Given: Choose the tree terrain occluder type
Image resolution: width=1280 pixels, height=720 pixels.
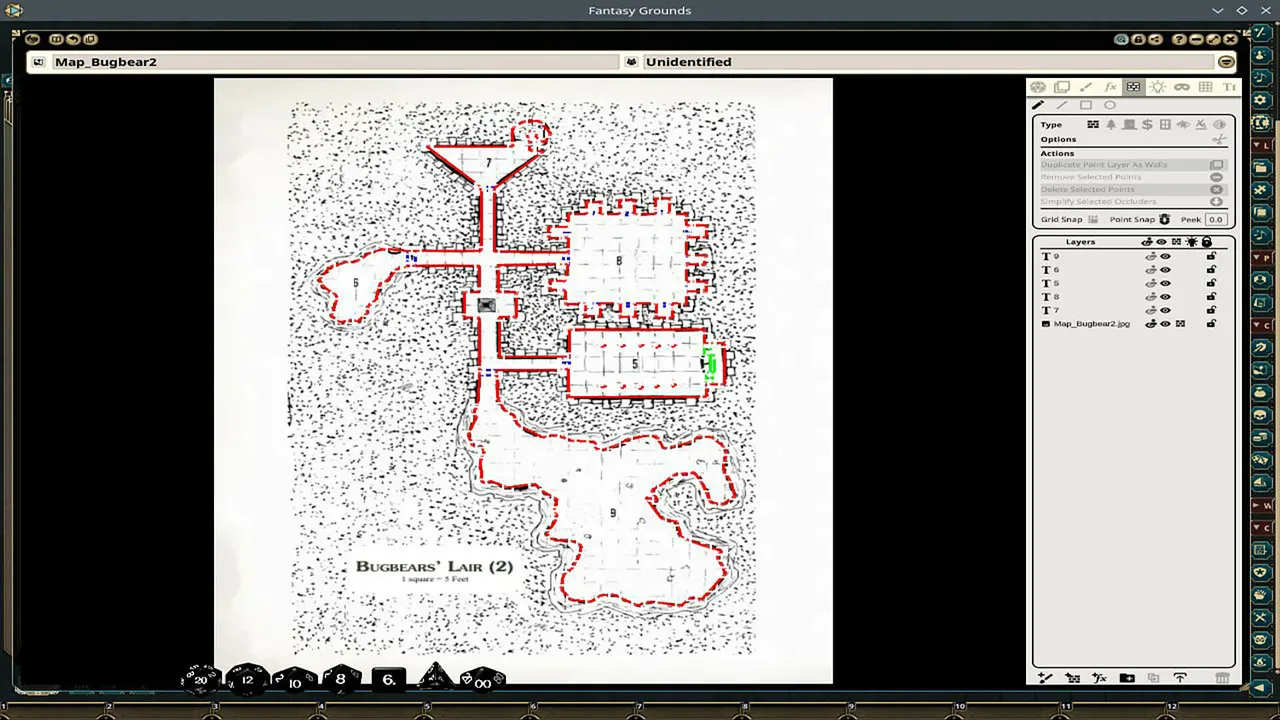Looking at the screenshot, I should 1111,125.
